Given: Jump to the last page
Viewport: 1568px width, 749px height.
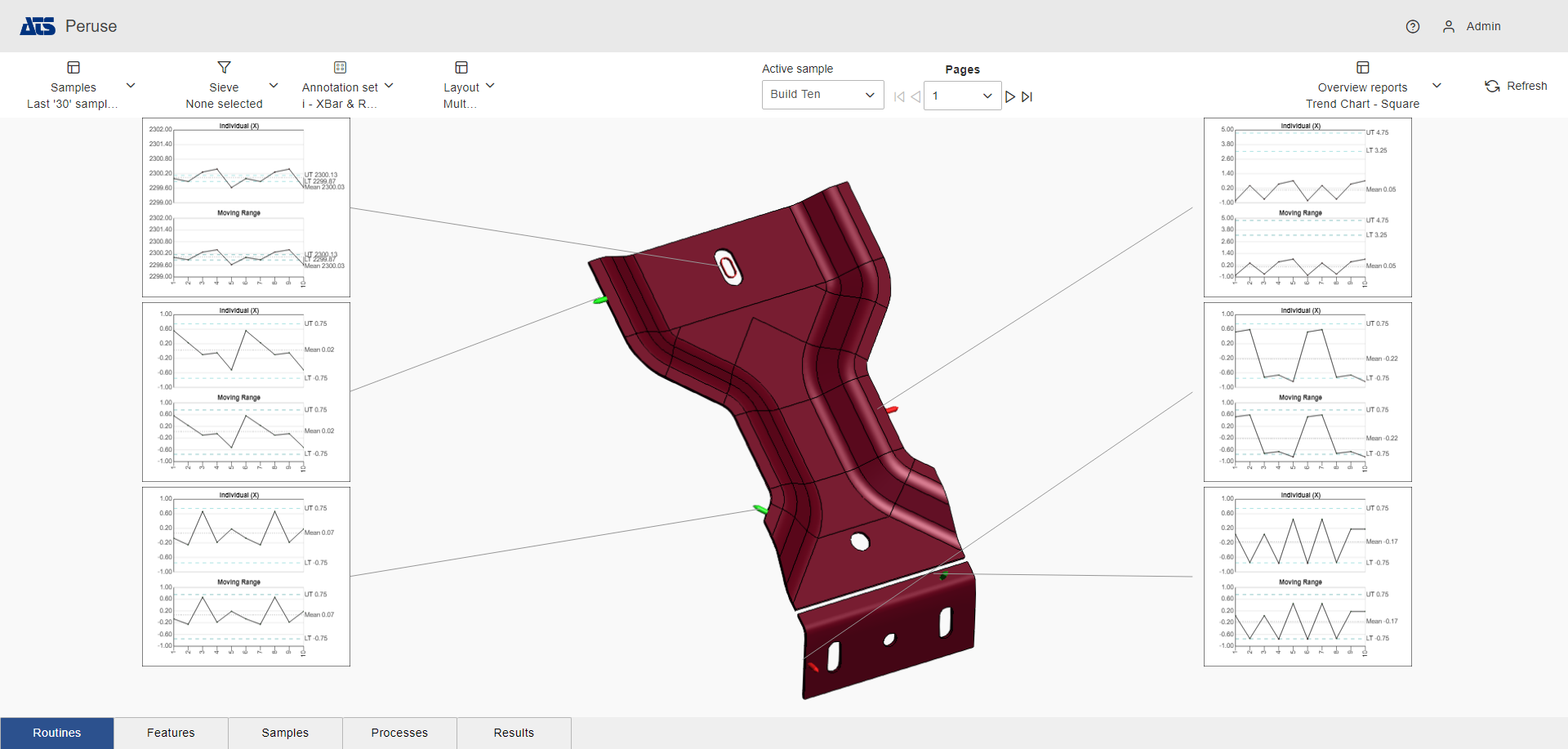Looking at the screenshot, I should point(1027,96).
